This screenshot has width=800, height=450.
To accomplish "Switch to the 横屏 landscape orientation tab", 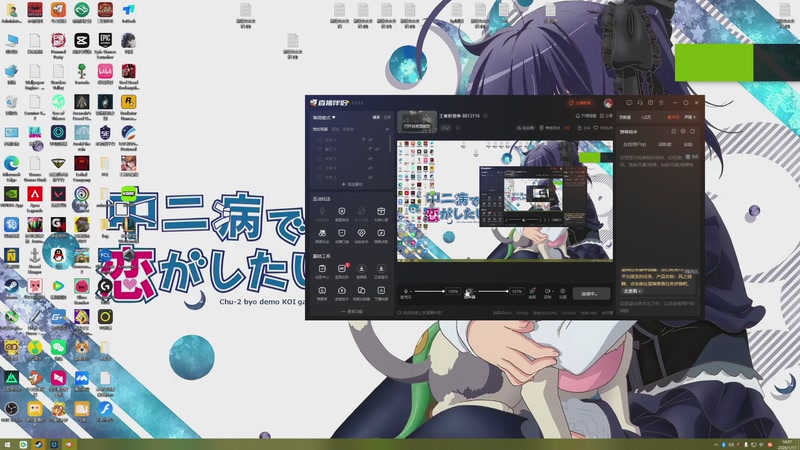I will 376,117.
